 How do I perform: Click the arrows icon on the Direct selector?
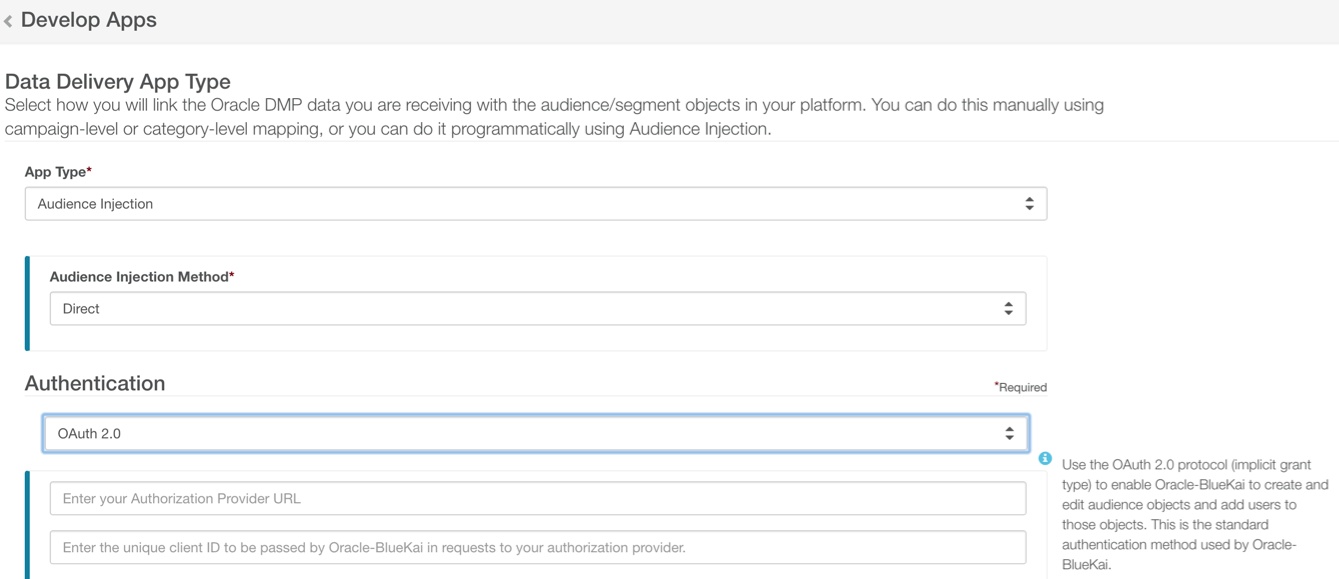(x=1008, y=309)
